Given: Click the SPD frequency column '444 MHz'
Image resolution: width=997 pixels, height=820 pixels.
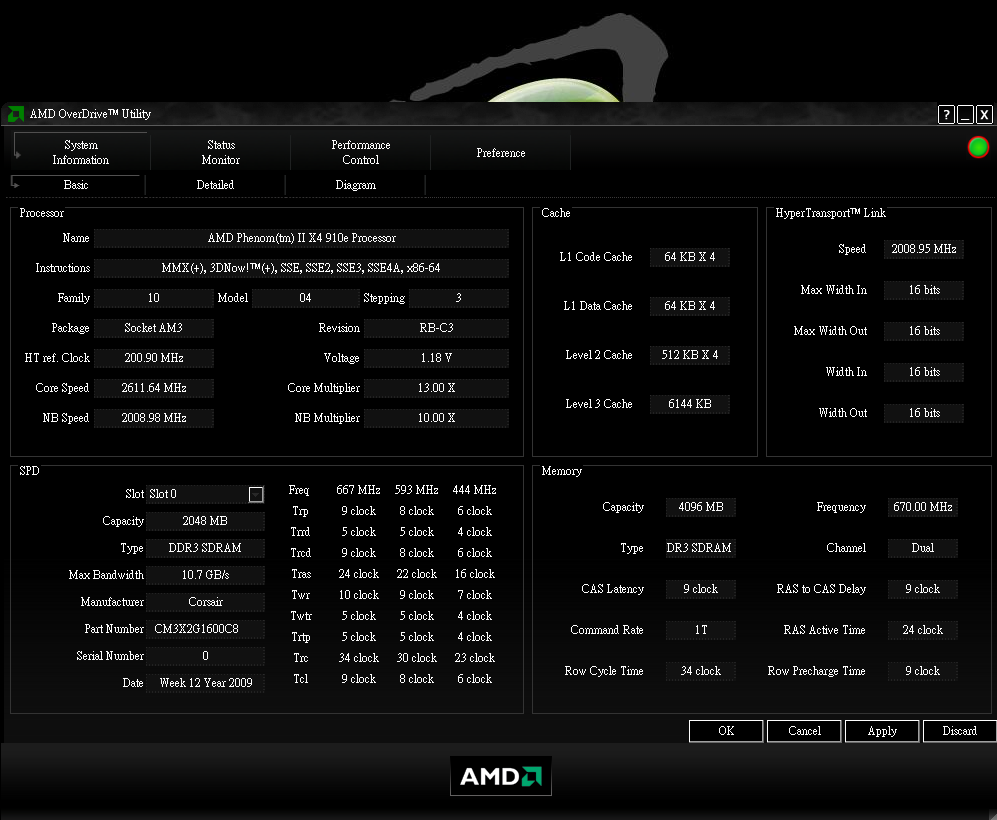Looking at the screenshot, I should tap(474, 490).
